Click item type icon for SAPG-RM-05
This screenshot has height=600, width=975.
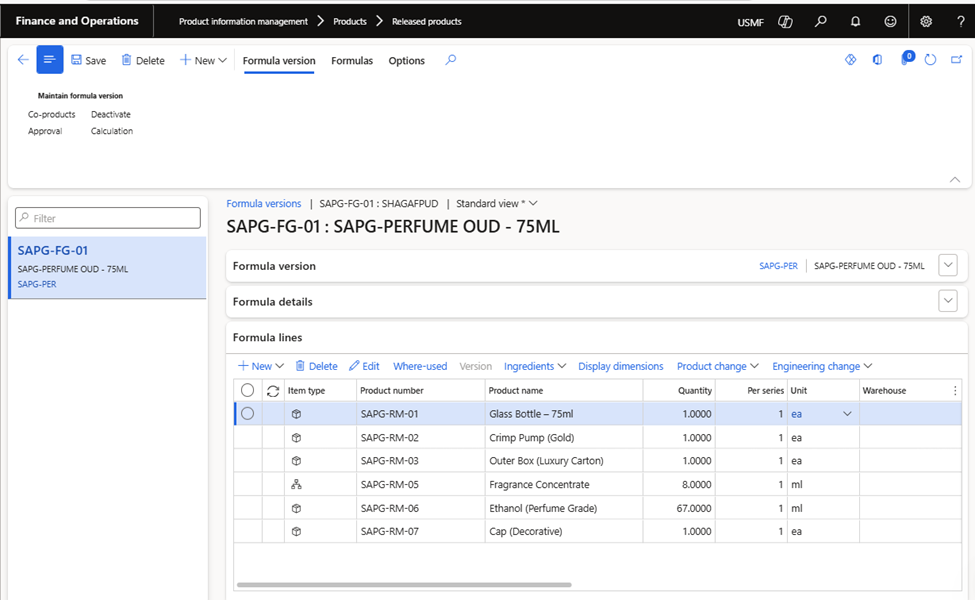point(297,484)
